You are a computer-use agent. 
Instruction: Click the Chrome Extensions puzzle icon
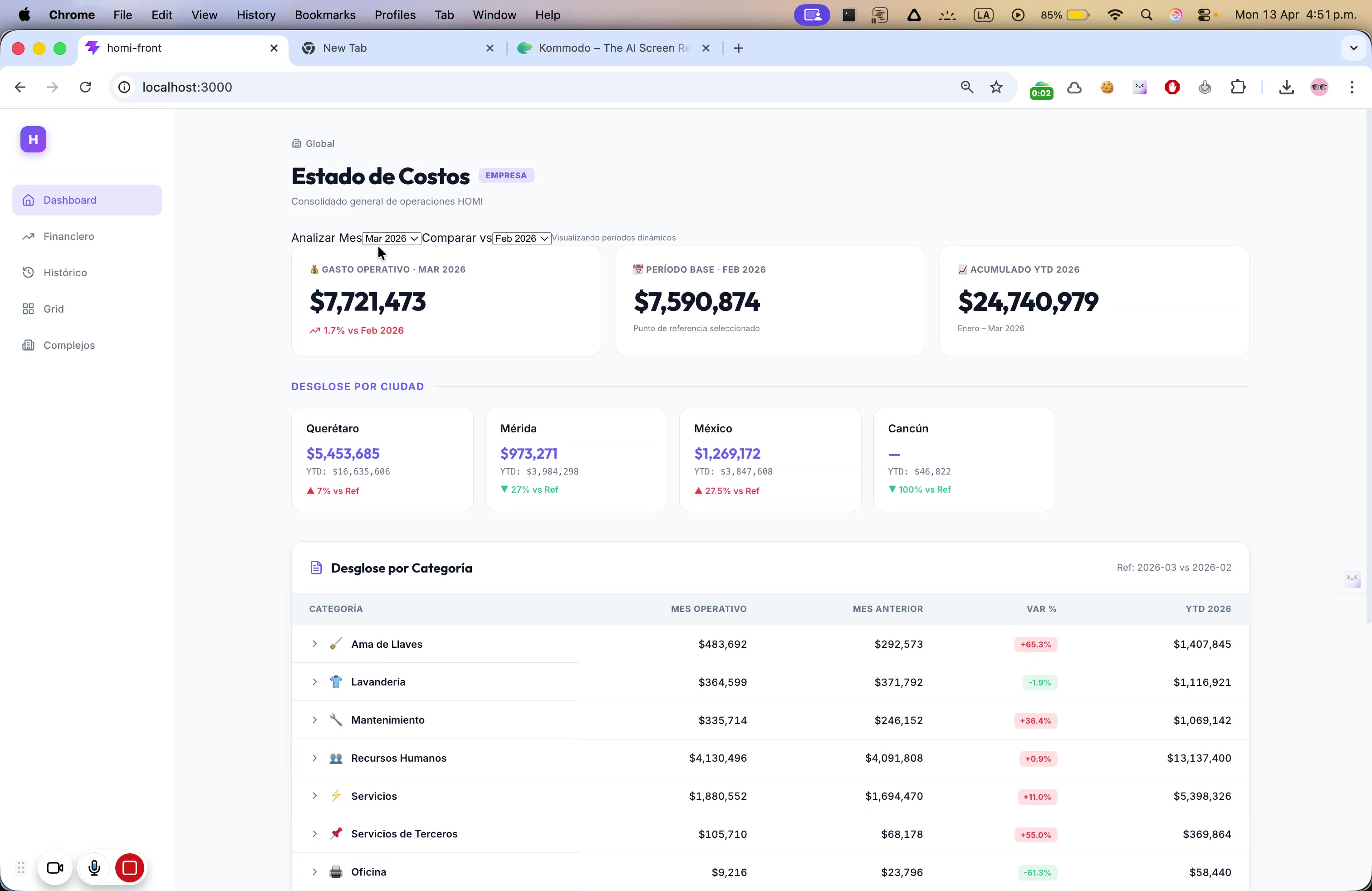(x=1238, y=87)
